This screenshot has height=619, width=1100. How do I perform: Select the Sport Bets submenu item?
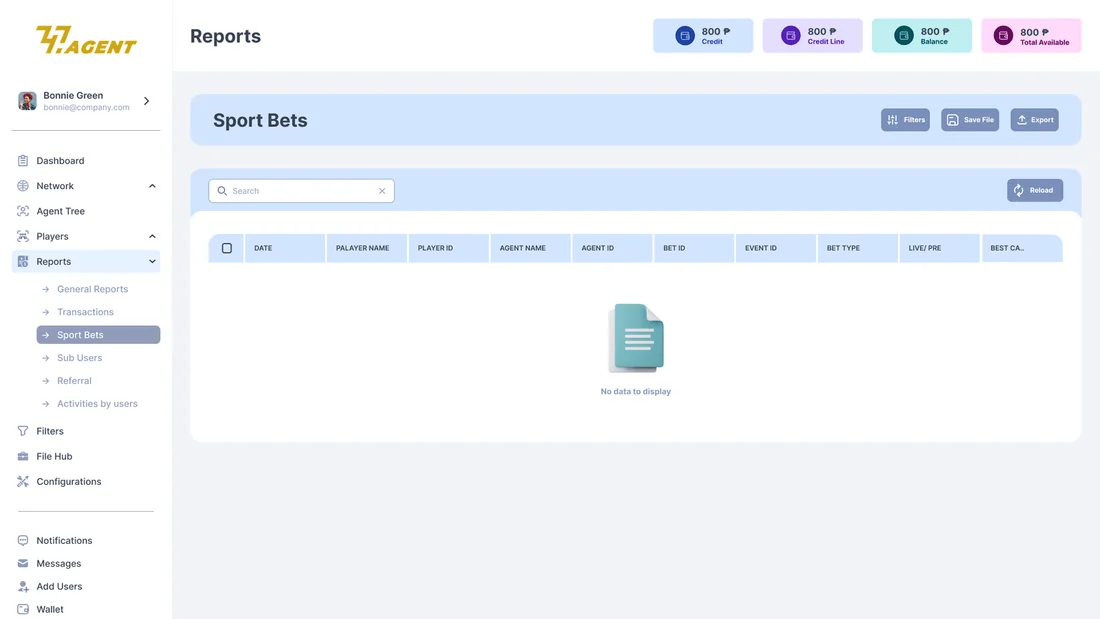[x=98, y=335]
